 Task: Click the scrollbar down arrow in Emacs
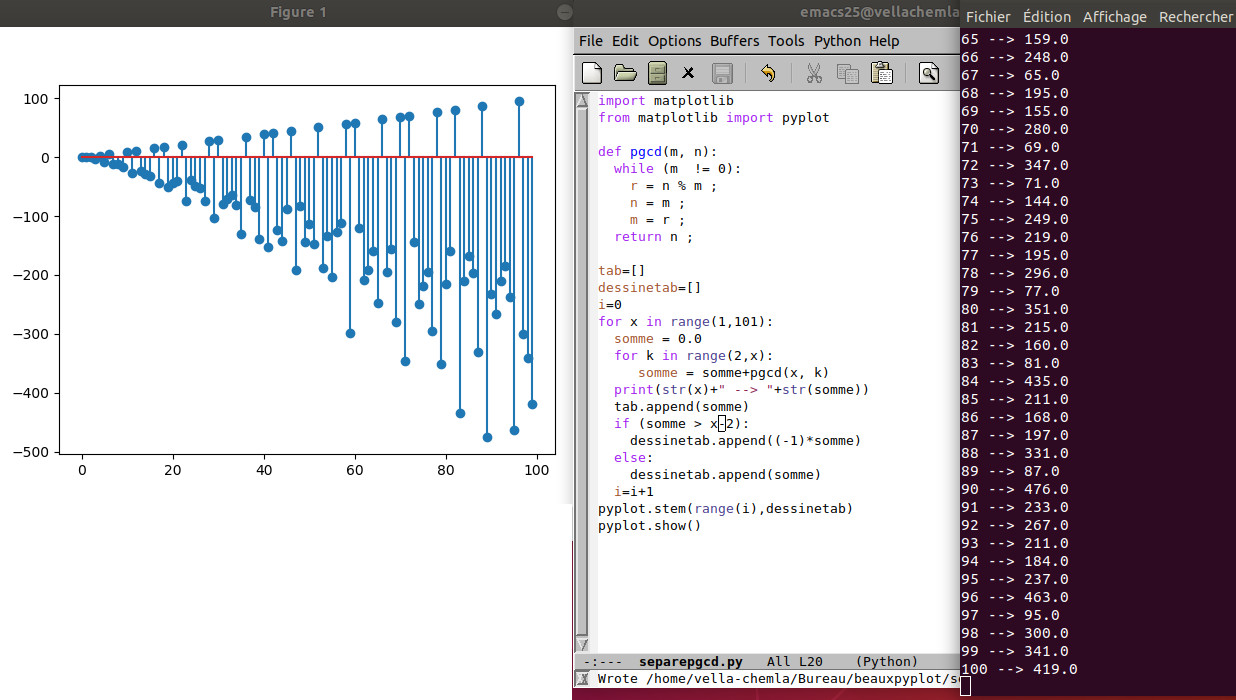(x=583, y=645)
